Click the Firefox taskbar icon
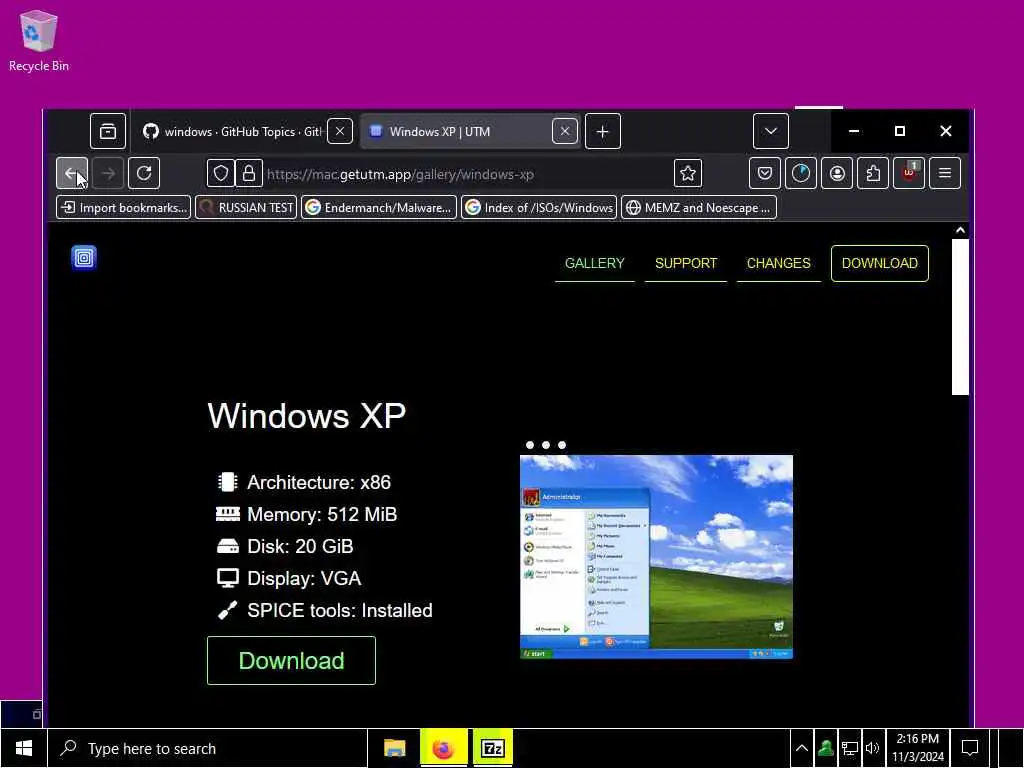Viewport: 1024px width, 768px height. [443, 748]
